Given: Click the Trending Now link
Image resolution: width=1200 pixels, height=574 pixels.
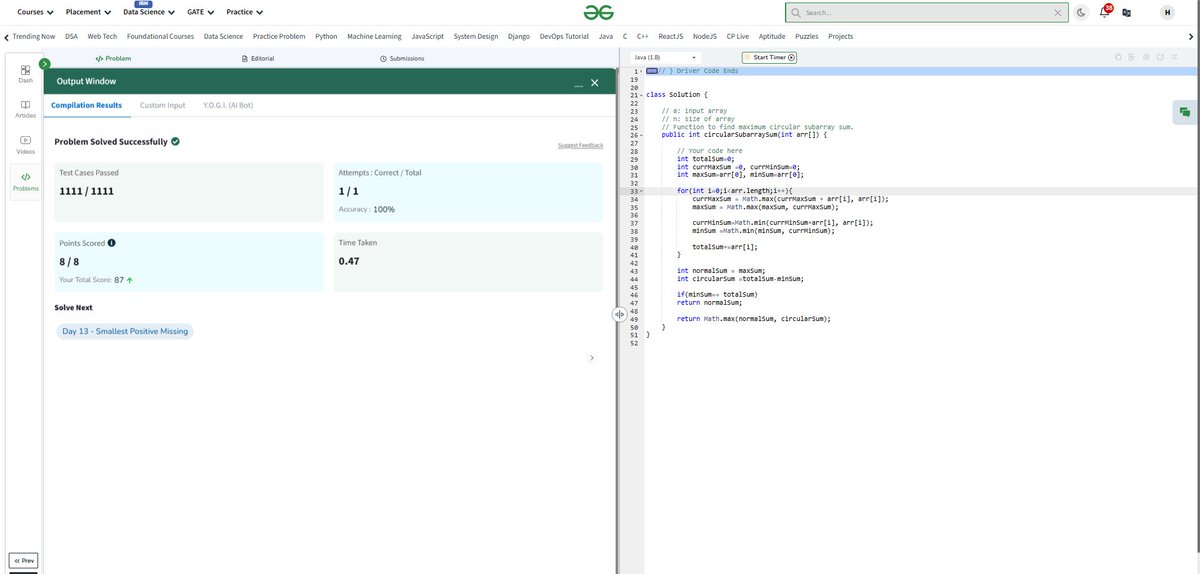Looking at the screenshot, I should coord(34,36).
